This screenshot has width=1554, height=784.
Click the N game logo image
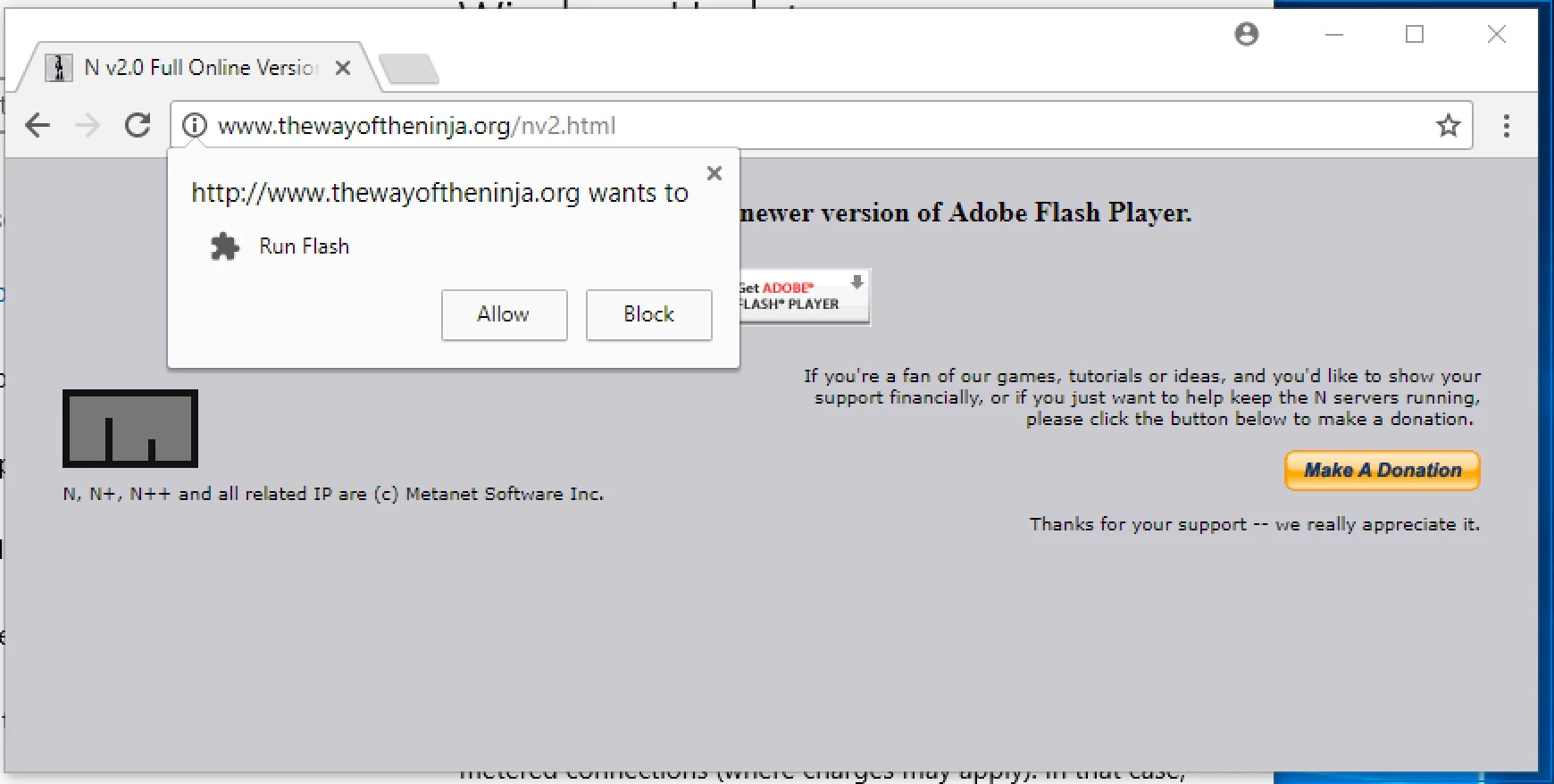pyautogui.click(x=130, y=429)
